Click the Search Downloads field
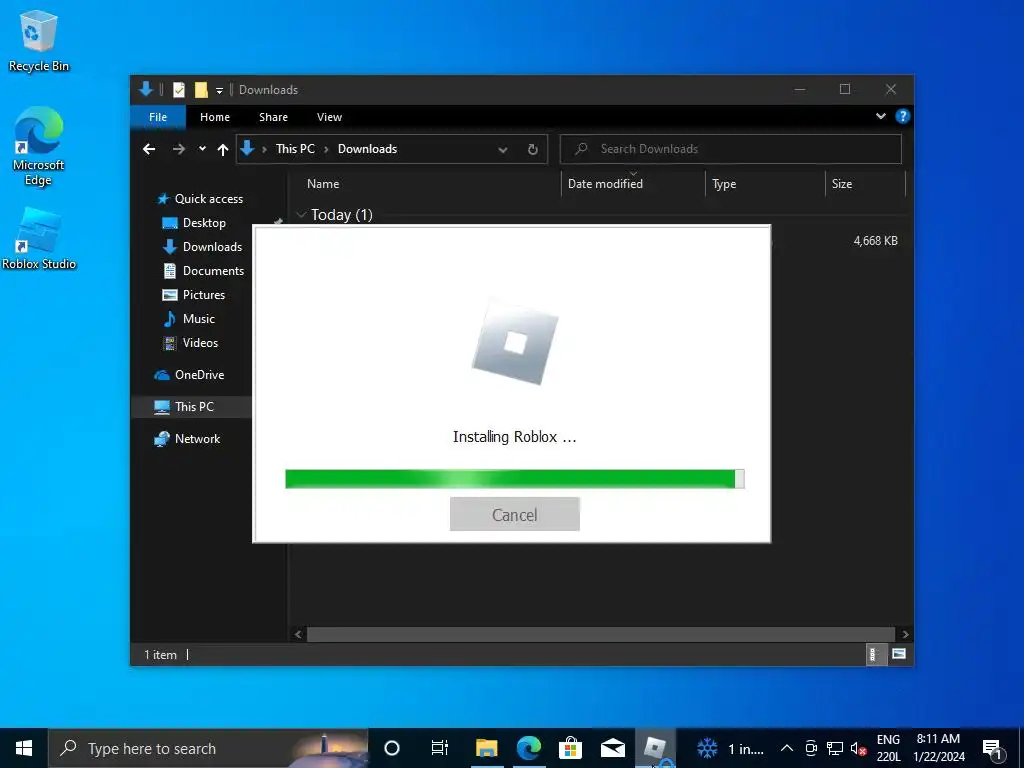1024x768 pixels. pyautogui.click(x=731, y=149)
